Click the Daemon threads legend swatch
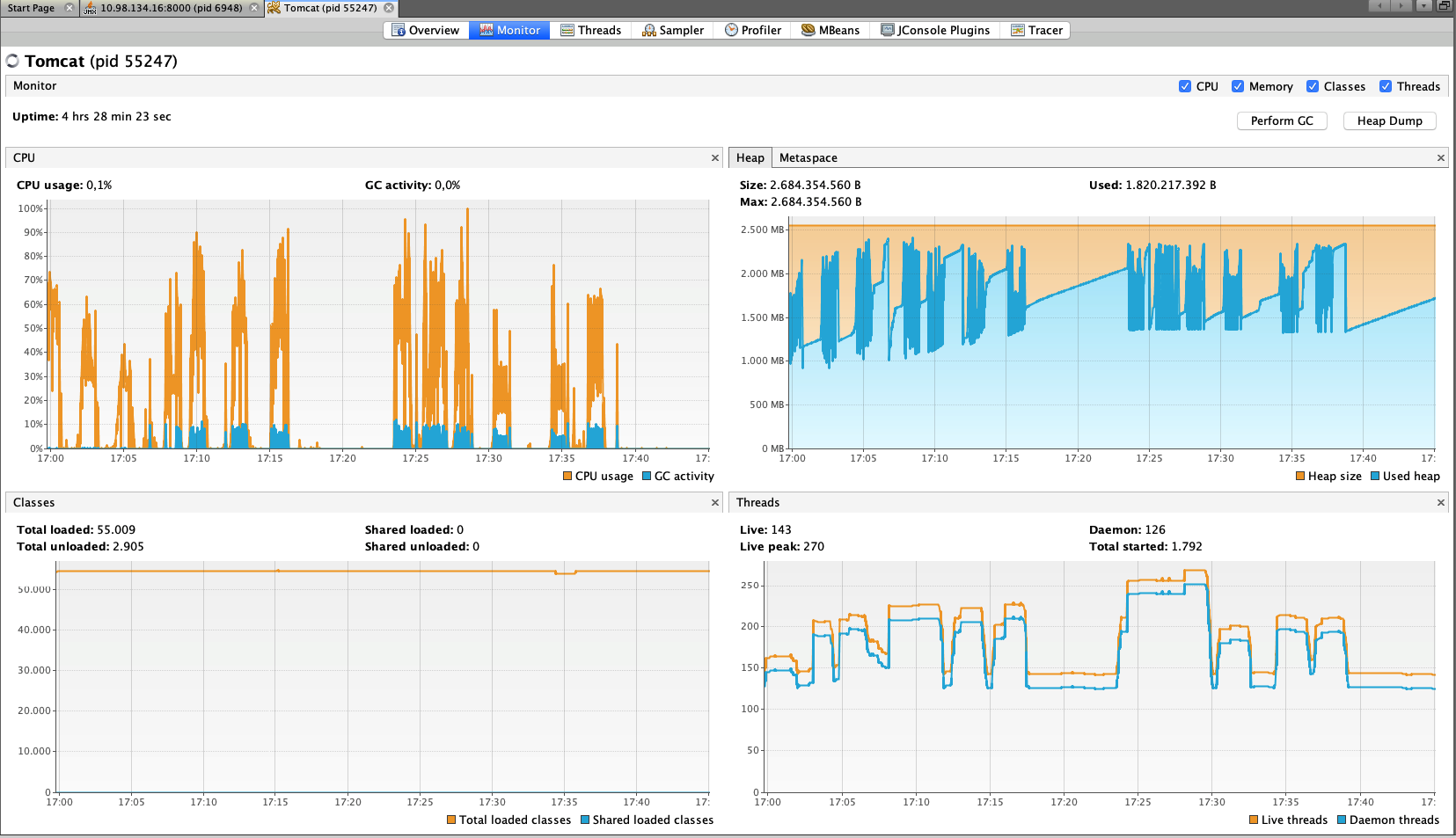The height and width of the screenshot is (838, 1456). tap(1342, 820)
